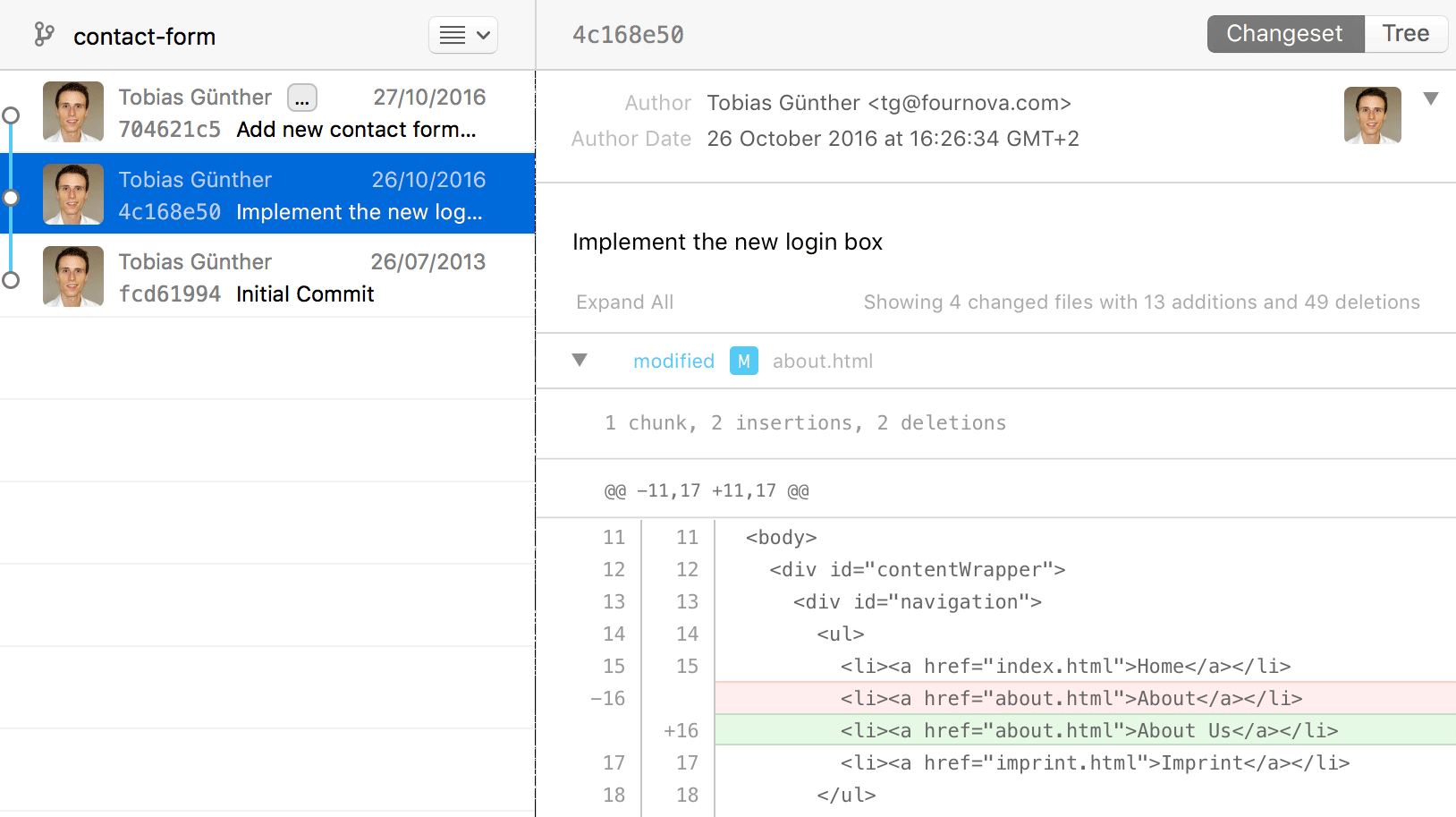Viewport: 1456px width, 817px height.
Task: Click the ellipsis button beside Tobias Günther
Action: (x=301, y=98)
